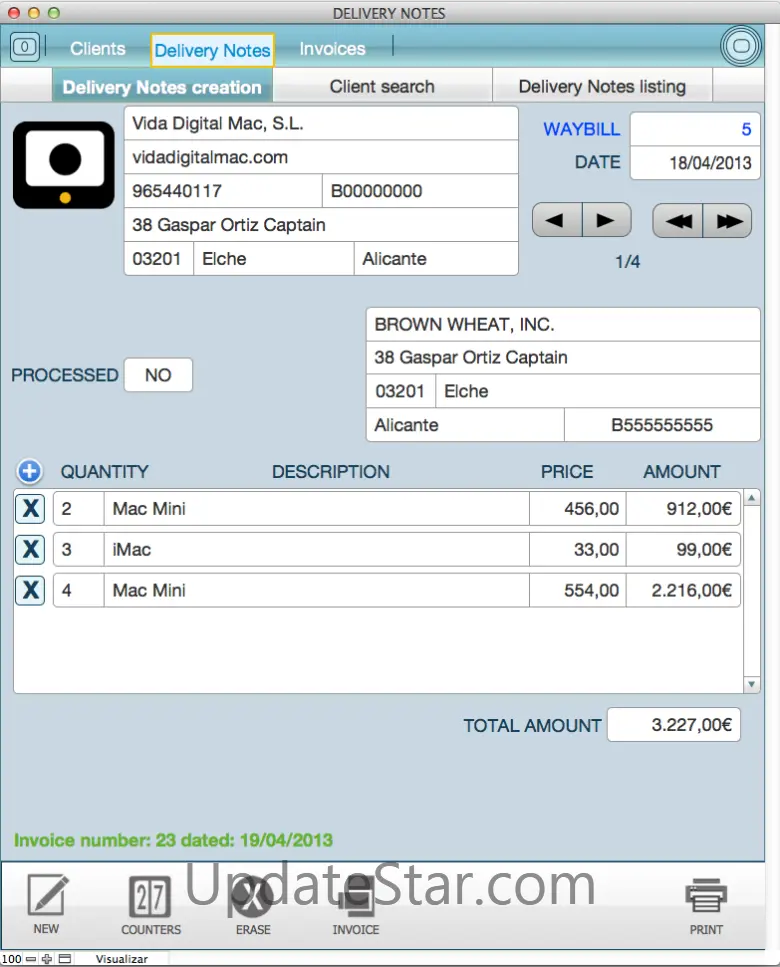Click line items scrollbar up arrow

[752, 497]
